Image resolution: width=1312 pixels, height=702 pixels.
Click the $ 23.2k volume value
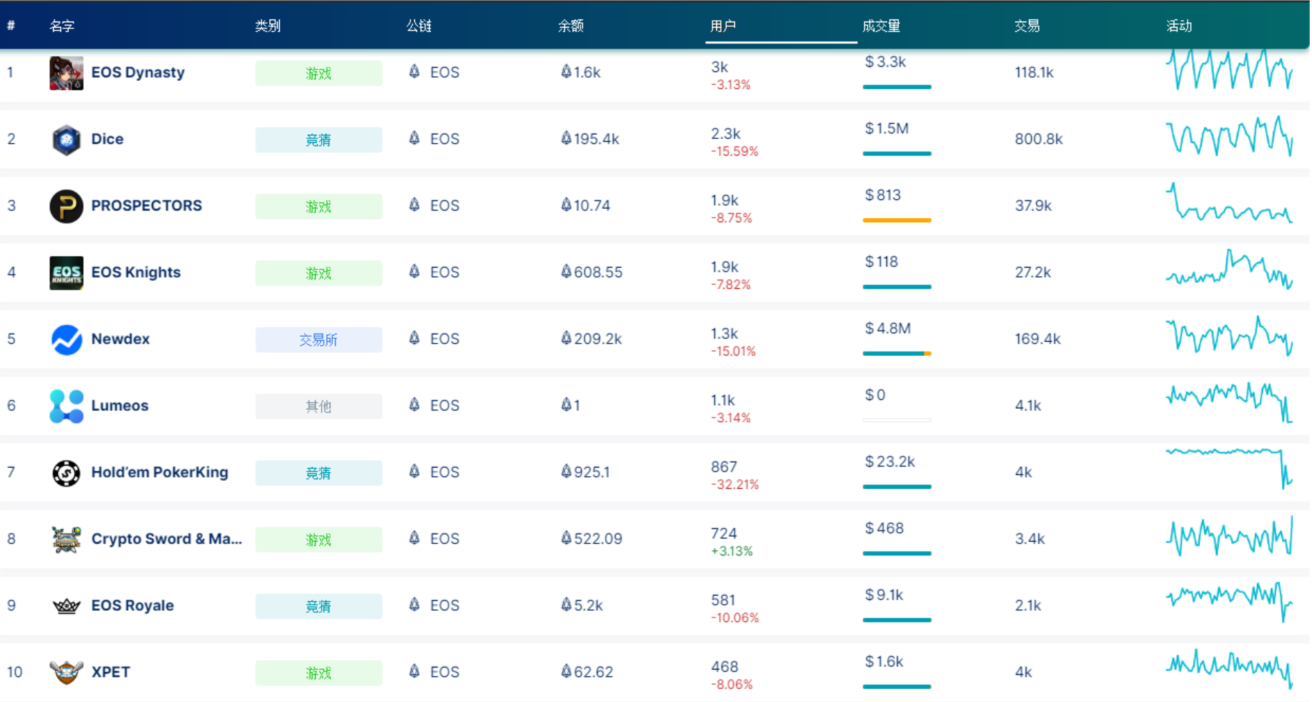click(x=890, y=462)
